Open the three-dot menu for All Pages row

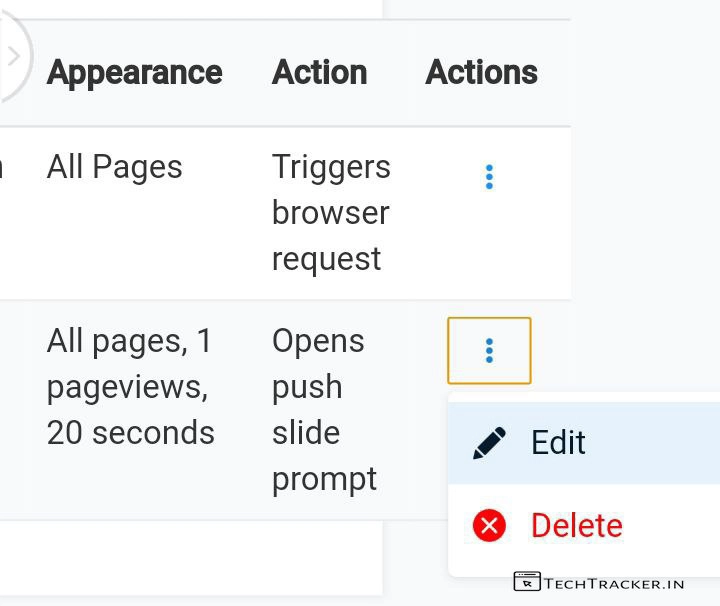[489, 178]
